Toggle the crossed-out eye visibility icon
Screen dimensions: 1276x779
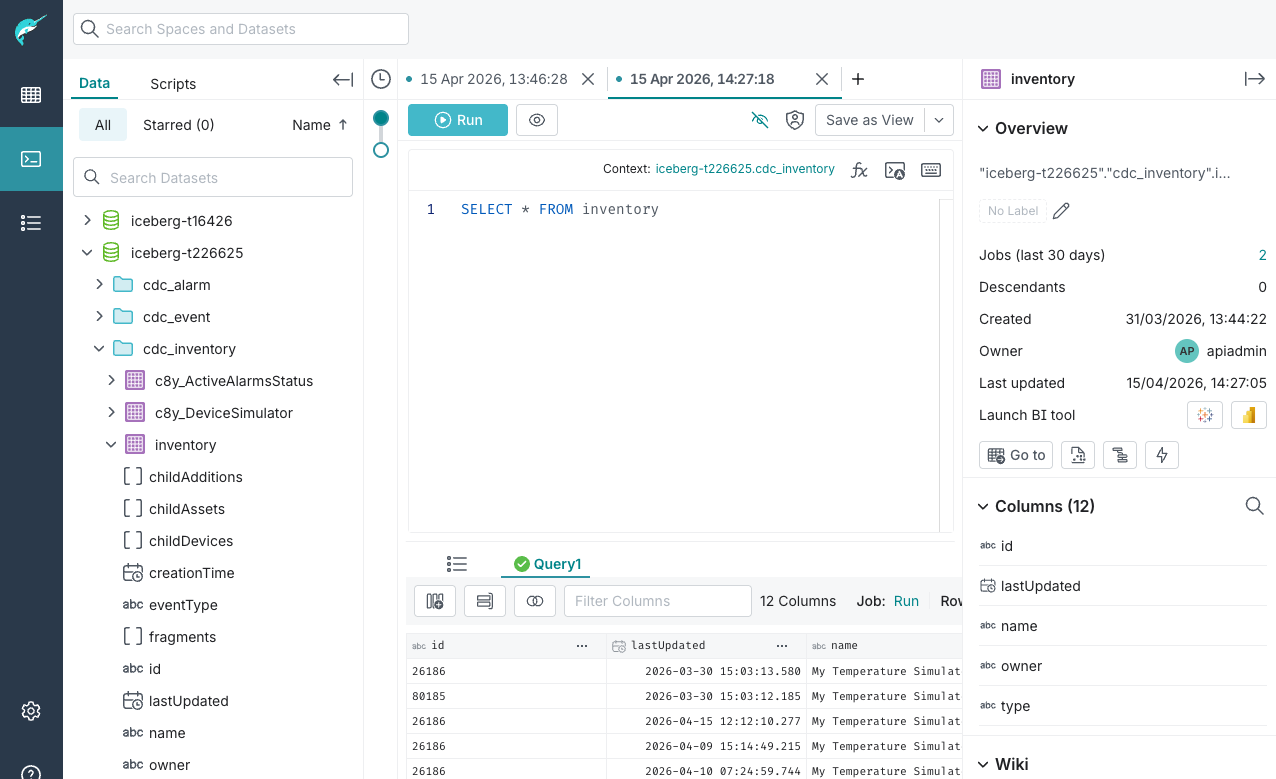click(x=760, y=120)
